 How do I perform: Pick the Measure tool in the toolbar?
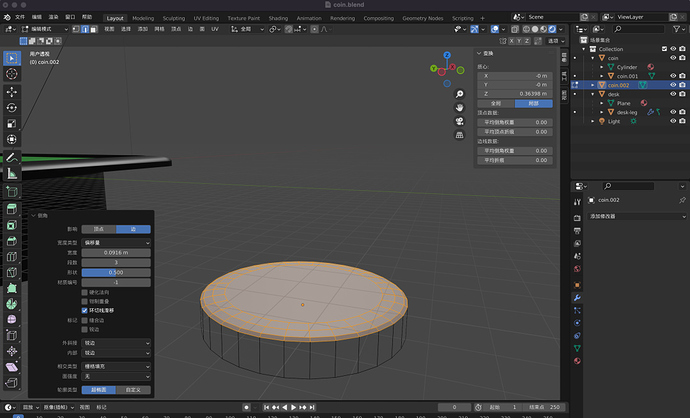tap(12, 173)
